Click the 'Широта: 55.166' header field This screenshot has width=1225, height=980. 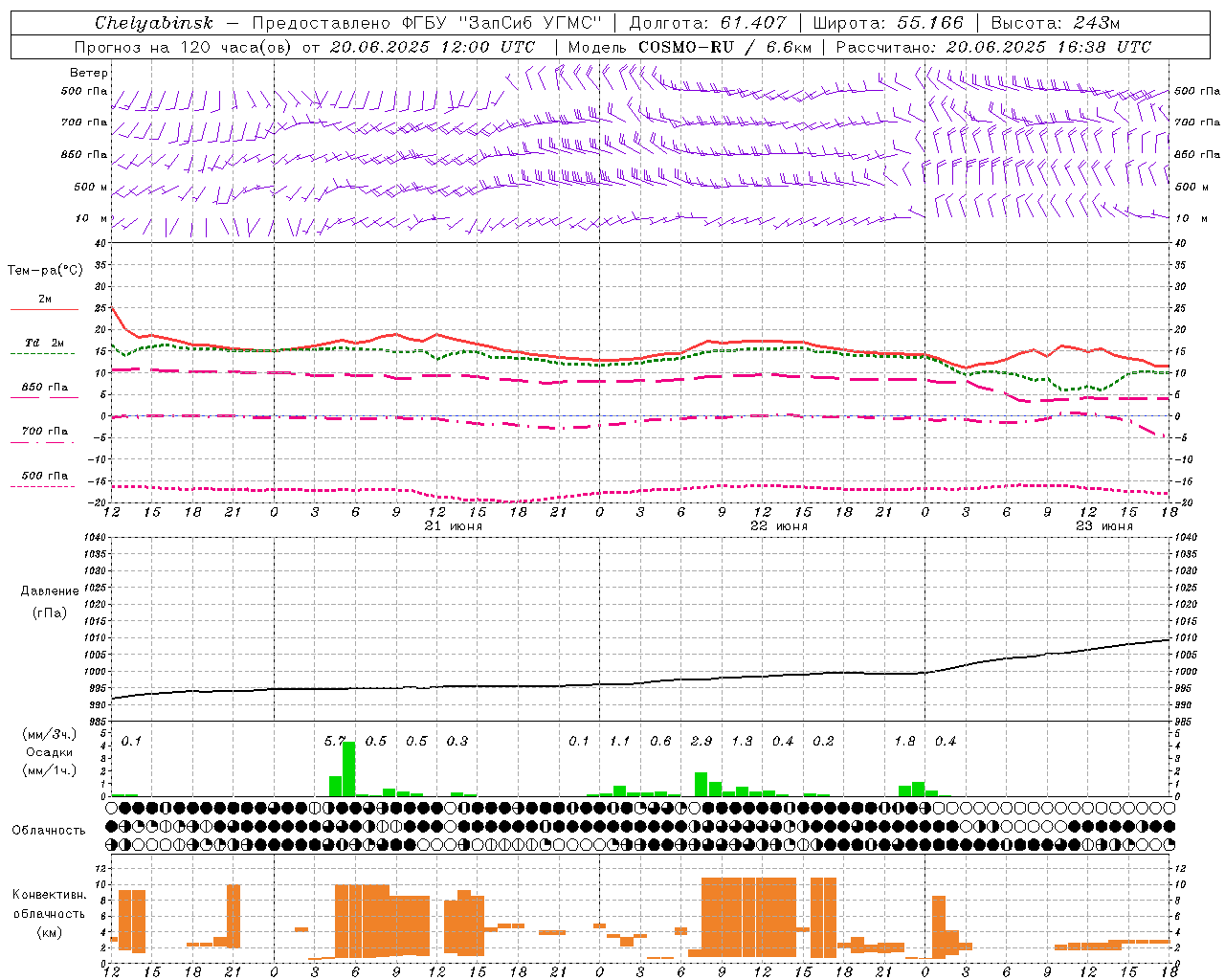889,23
